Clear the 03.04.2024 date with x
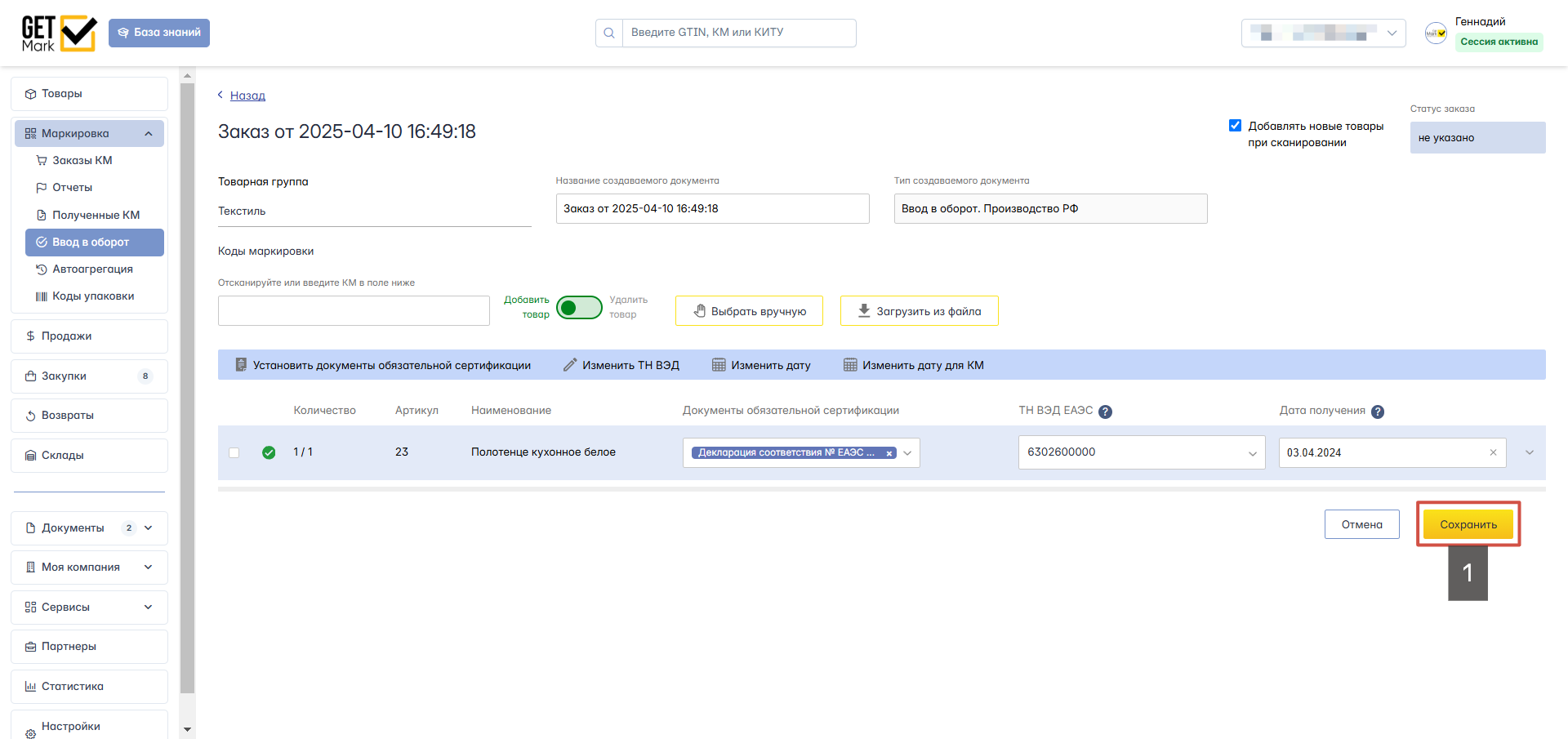Viewport: 1568px width, 739px height. pos(1493,452)
